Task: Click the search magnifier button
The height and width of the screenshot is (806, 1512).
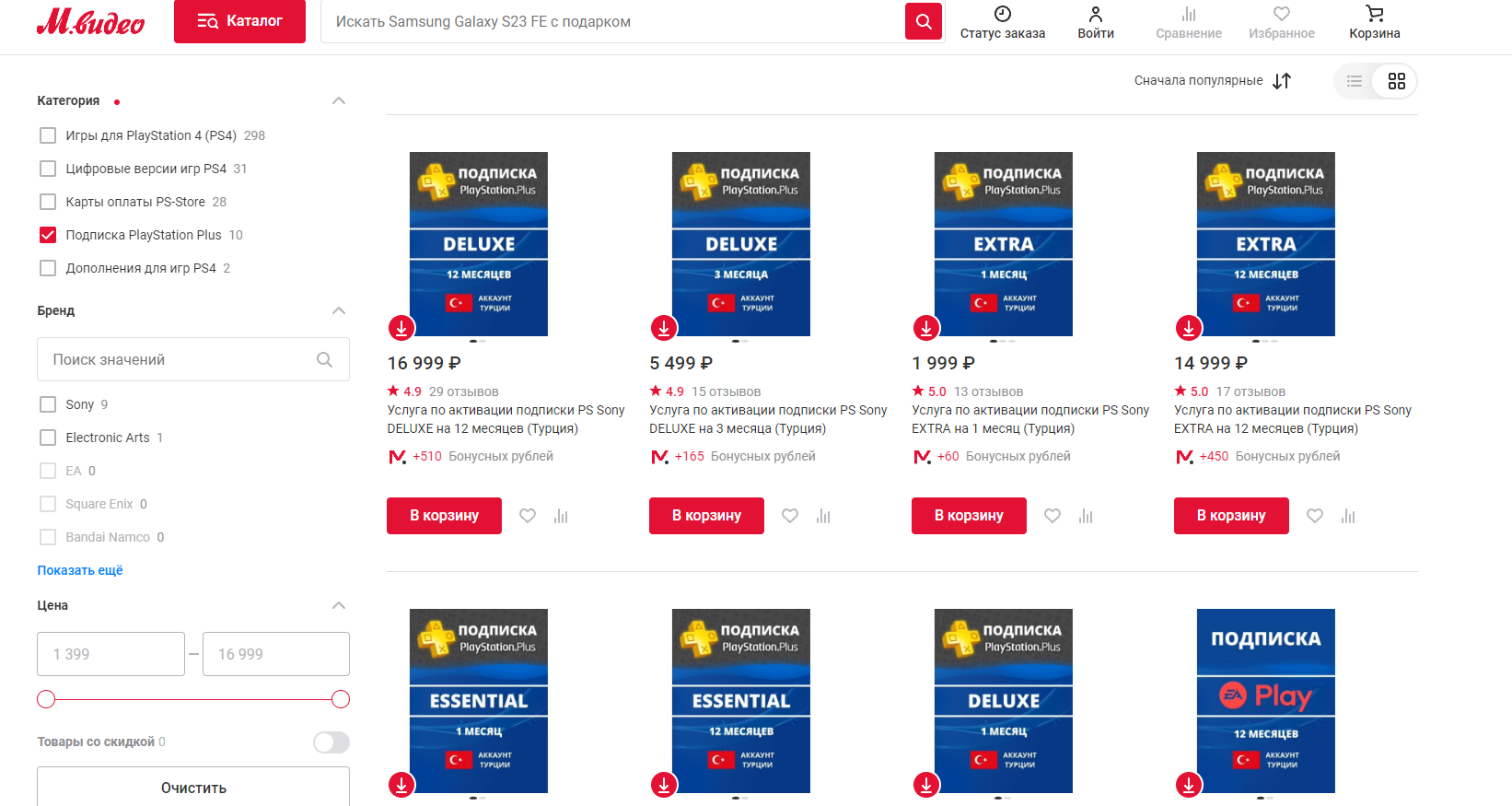Action: click(x=924, y=21)
